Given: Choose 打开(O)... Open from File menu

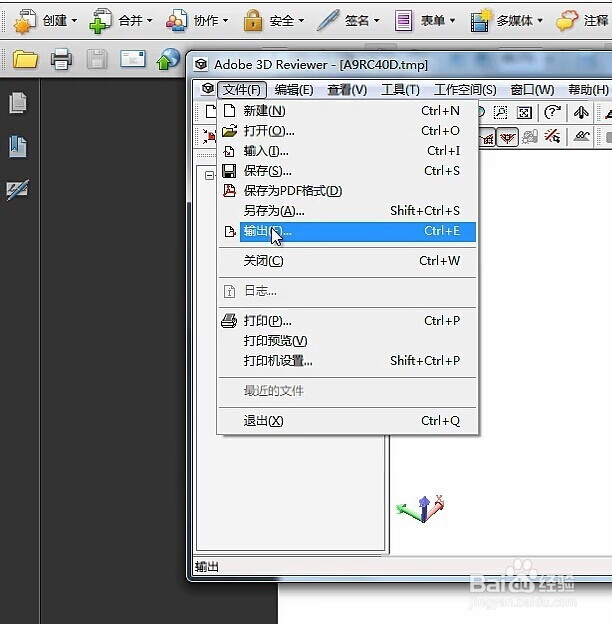Looking at the screenshot, I should pos(347,131).
